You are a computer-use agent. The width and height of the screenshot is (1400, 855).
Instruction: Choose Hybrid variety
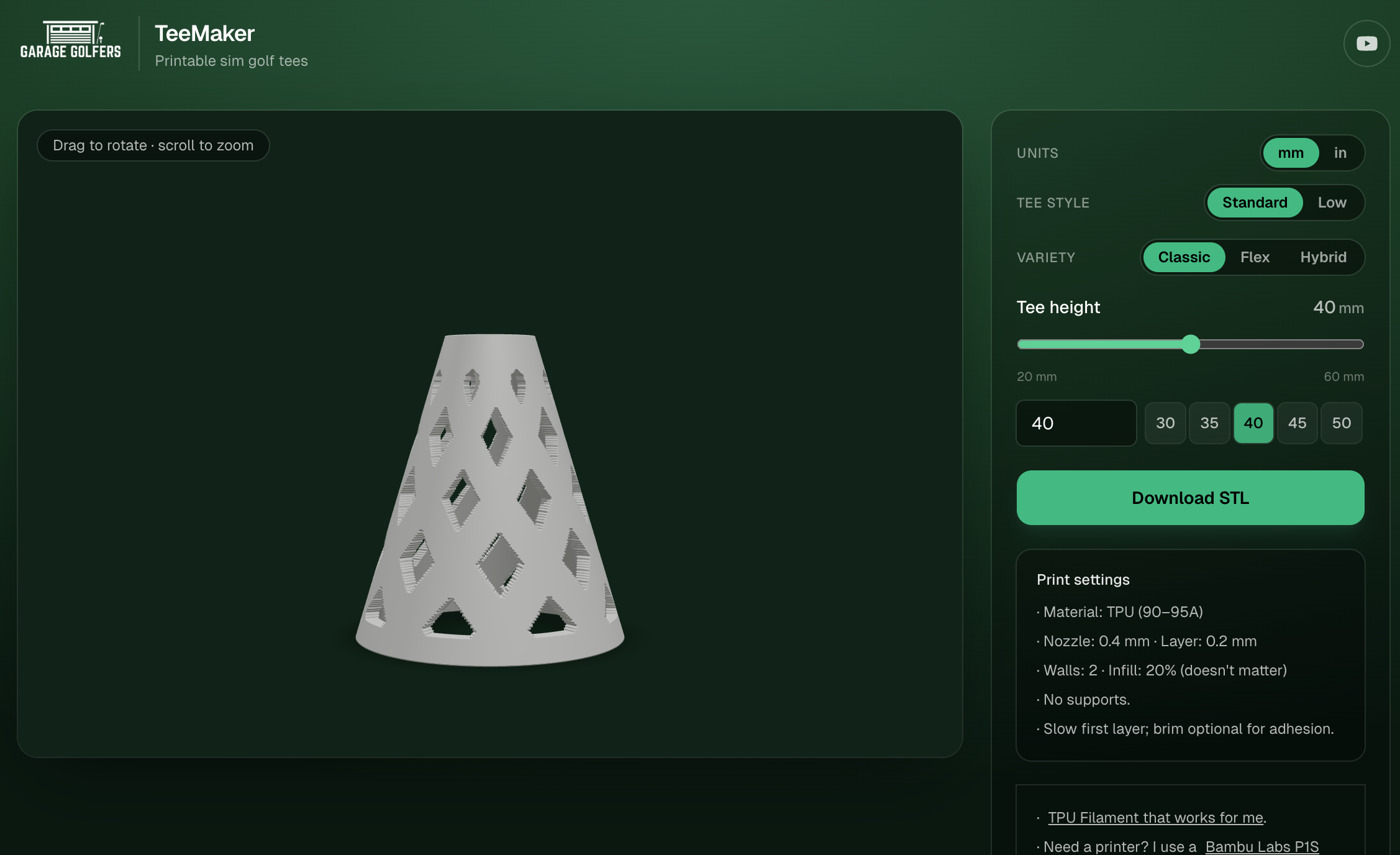(x=1323, y=257)
